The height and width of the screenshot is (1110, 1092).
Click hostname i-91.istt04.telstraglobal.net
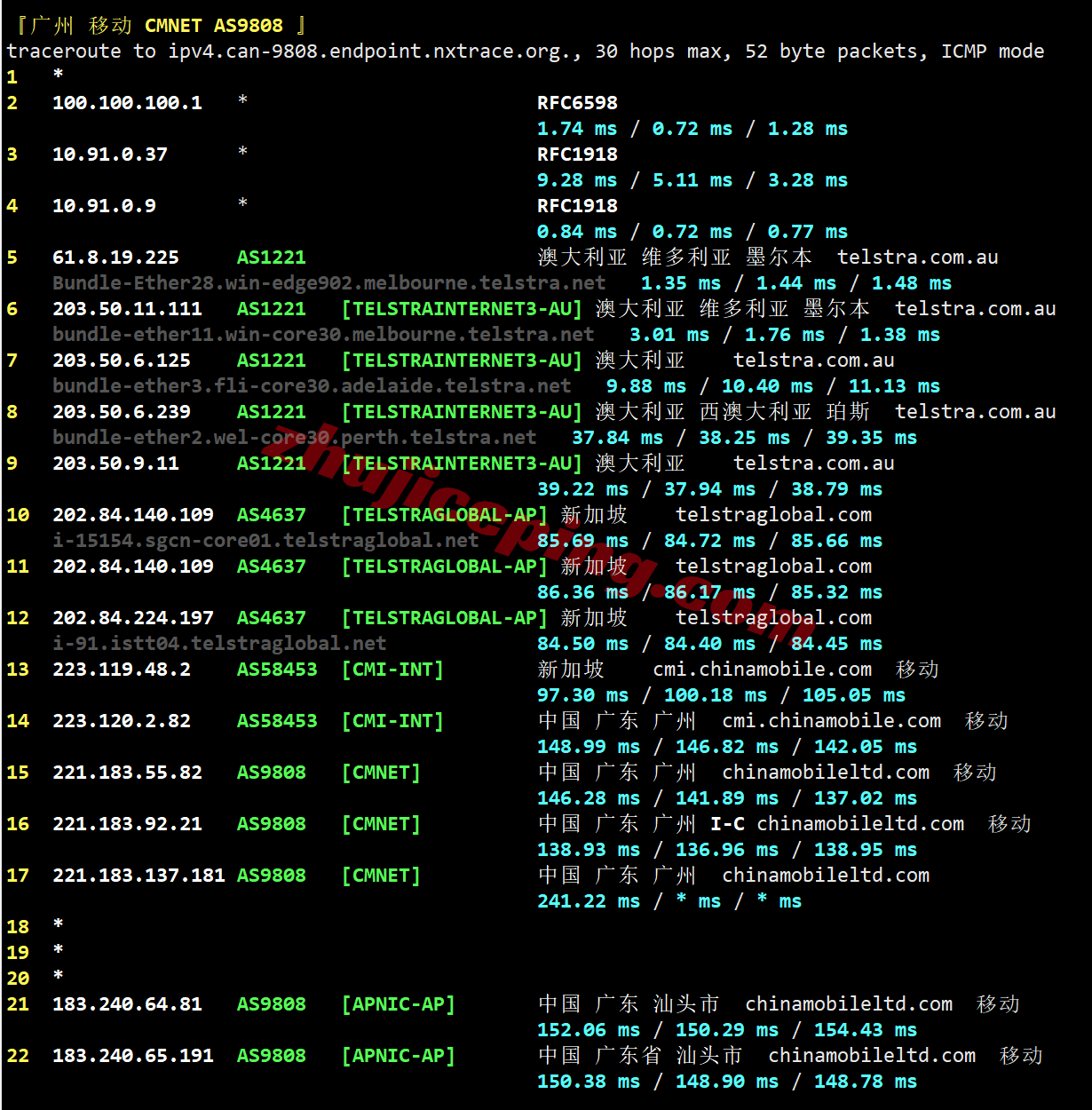coord(219,644)
